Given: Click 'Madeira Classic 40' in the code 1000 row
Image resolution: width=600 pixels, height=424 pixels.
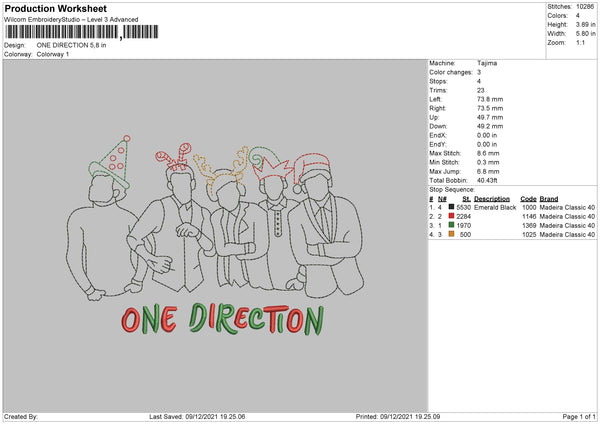Looking at the screenshot, I should (x=567, y=207).
